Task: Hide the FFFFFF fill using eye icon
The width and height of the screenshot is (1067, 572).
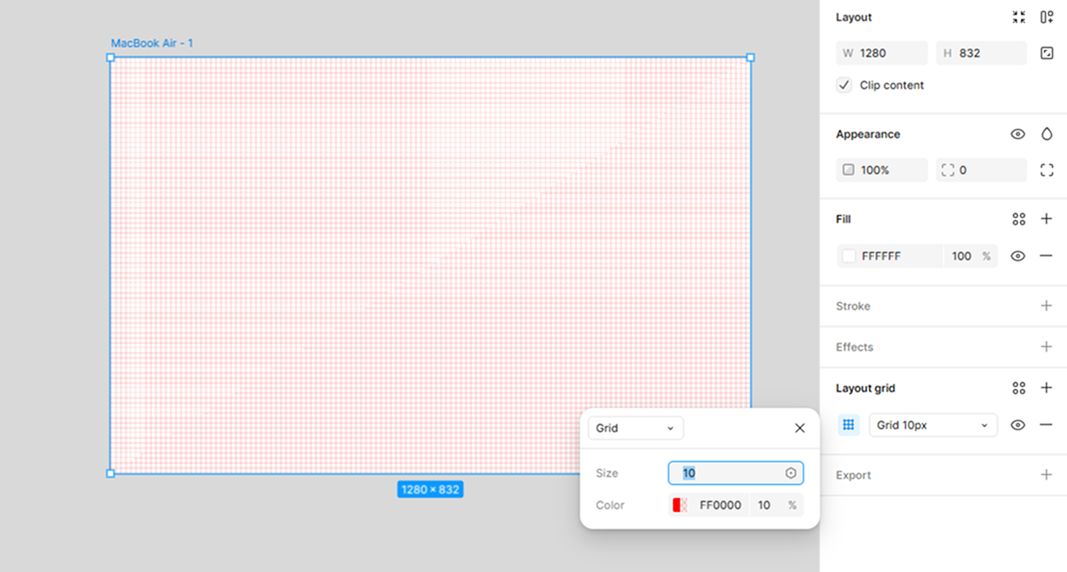Action: point(1018,256)
